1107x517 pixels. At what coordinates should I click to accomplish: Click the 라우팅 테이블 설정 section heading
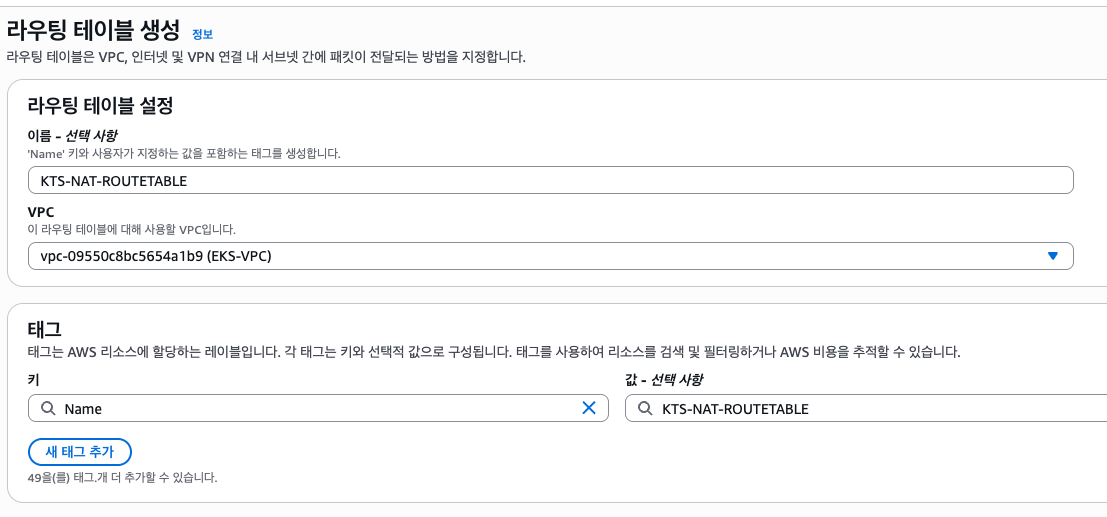point(100,106)
